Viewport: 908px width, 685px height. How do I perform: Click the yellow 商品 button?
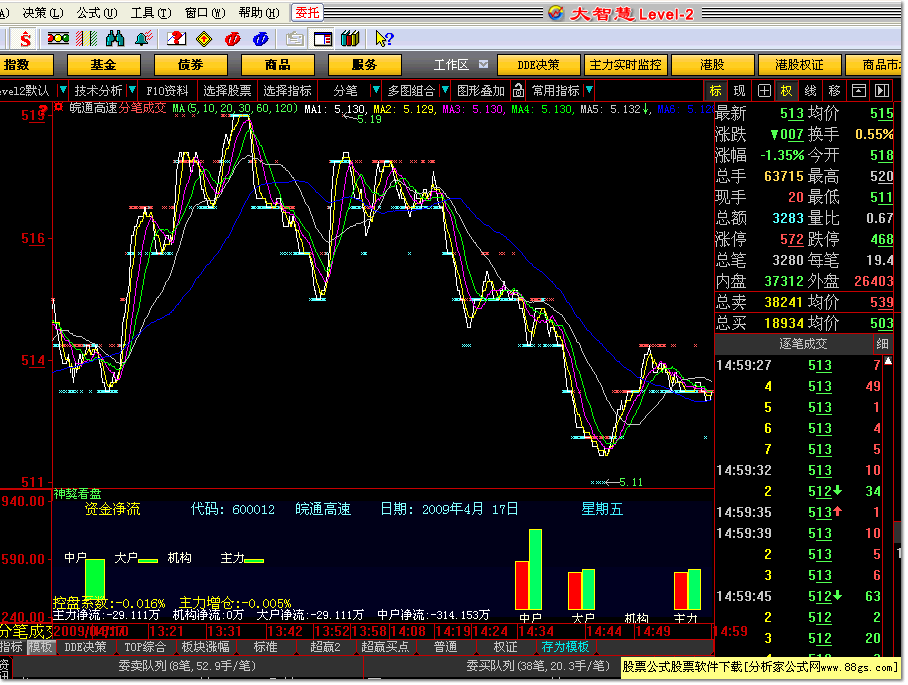coord(277,65)
